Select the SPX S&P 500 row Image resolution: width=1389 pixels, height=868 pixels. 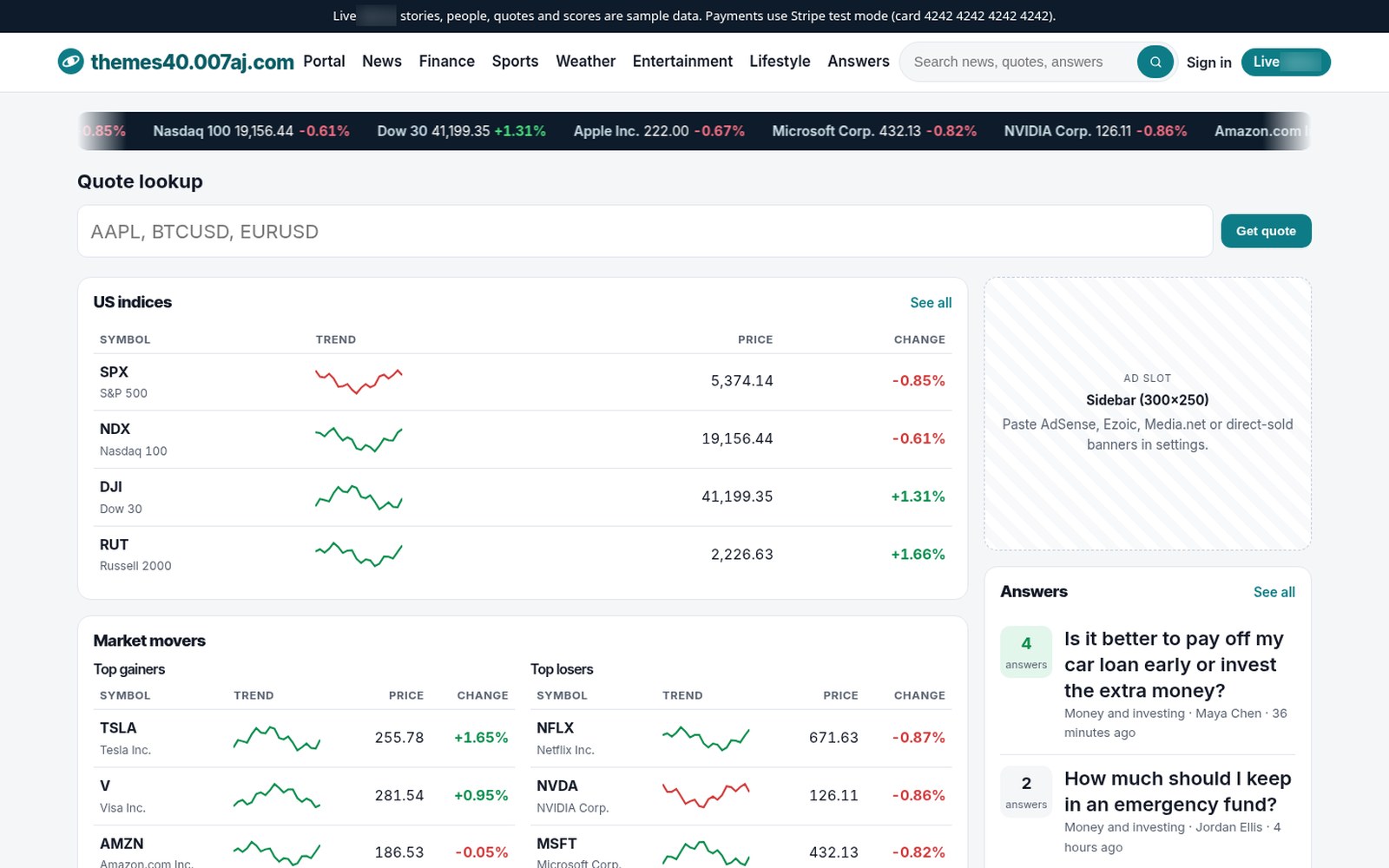(x=523, y=381)
